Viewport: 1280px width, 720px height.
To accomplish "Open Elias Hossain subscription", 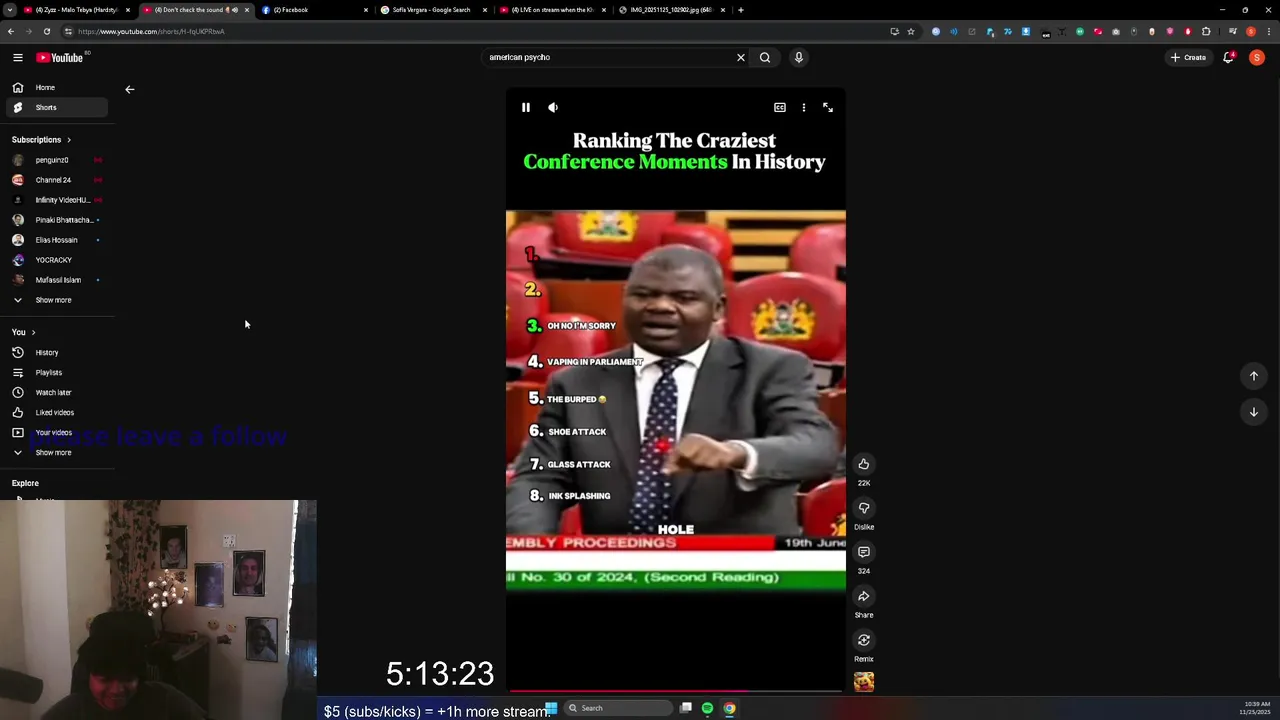I will 56,240.
